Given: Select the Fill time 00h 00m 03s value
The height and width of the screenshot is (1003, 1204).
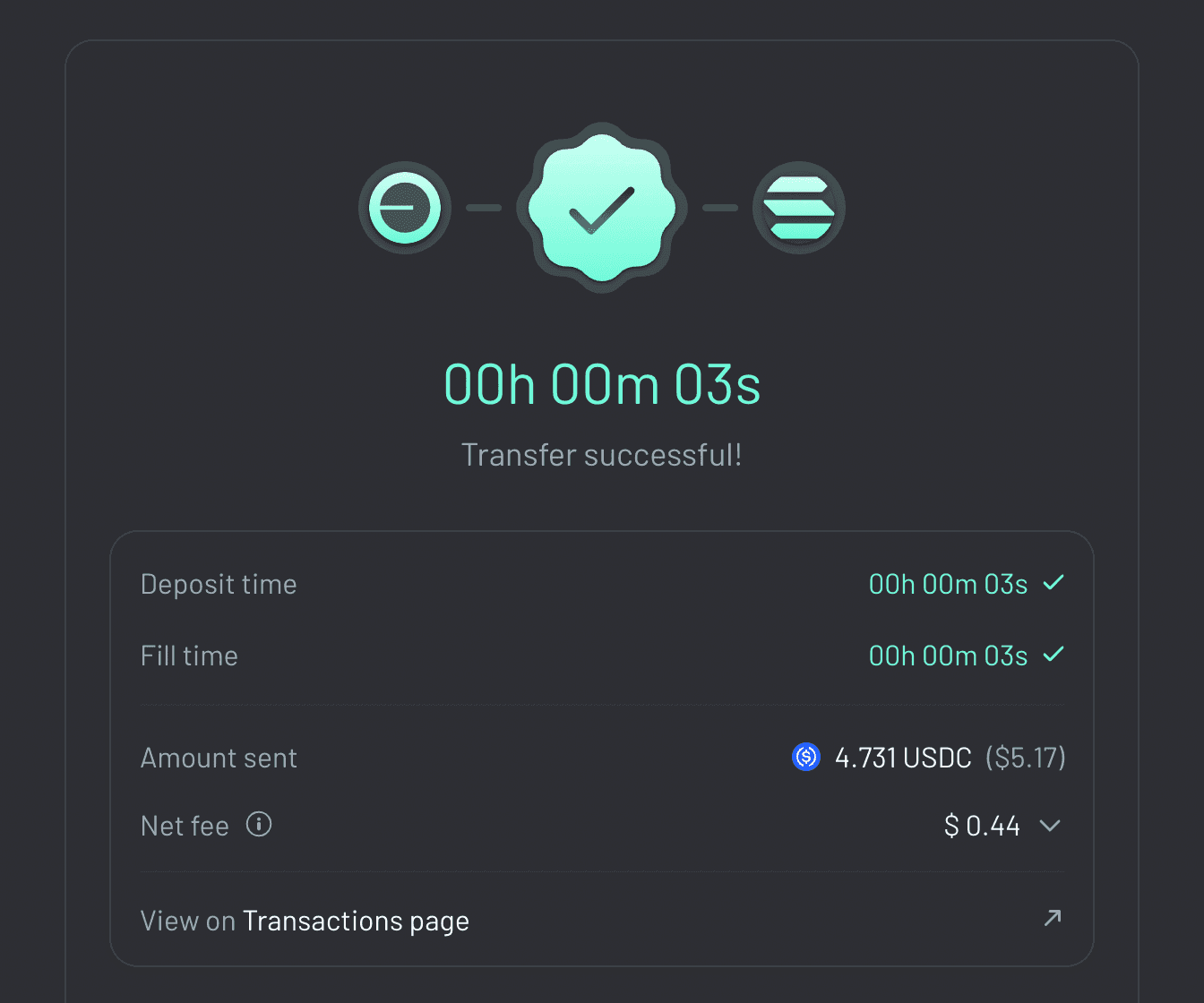Looking at the screenshot, I should tap(948, 656).
